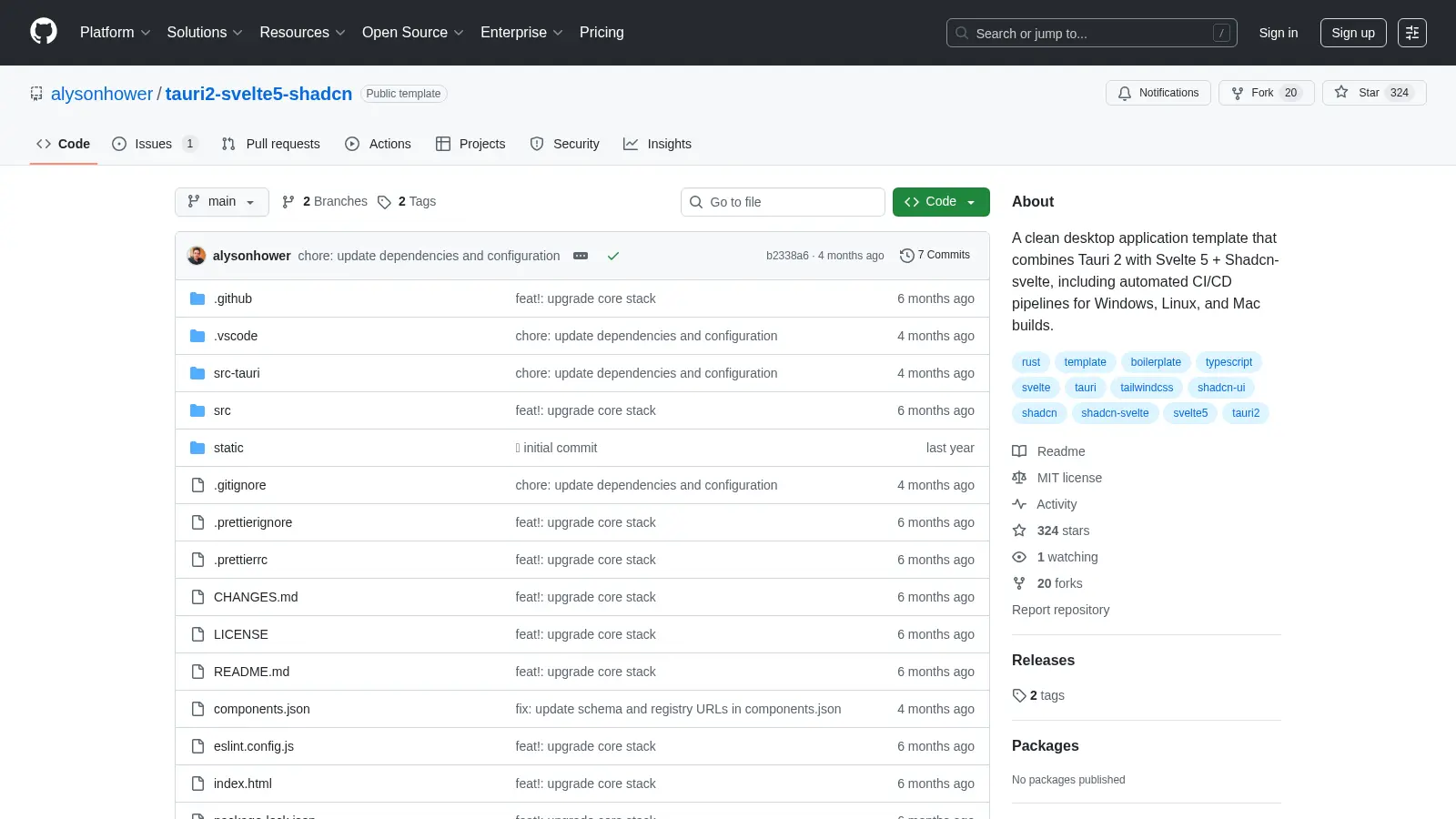Image resolution: width=1456 pixels, height=819 pixels.
Task: Click the search magnifier icon in header
Action: (x=962, y=33)
